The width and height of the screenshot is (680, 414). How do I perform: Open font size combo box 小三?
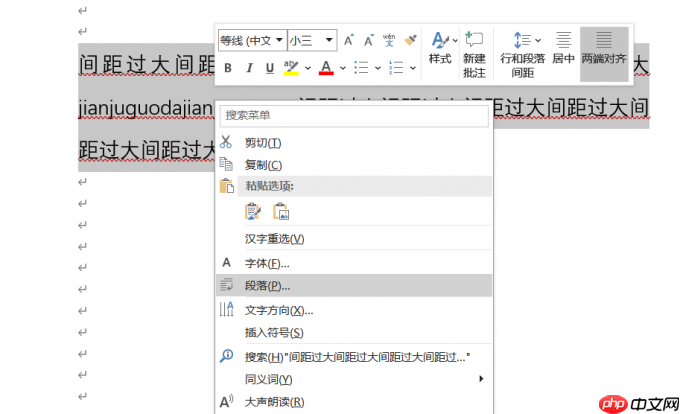pos(312,40)
